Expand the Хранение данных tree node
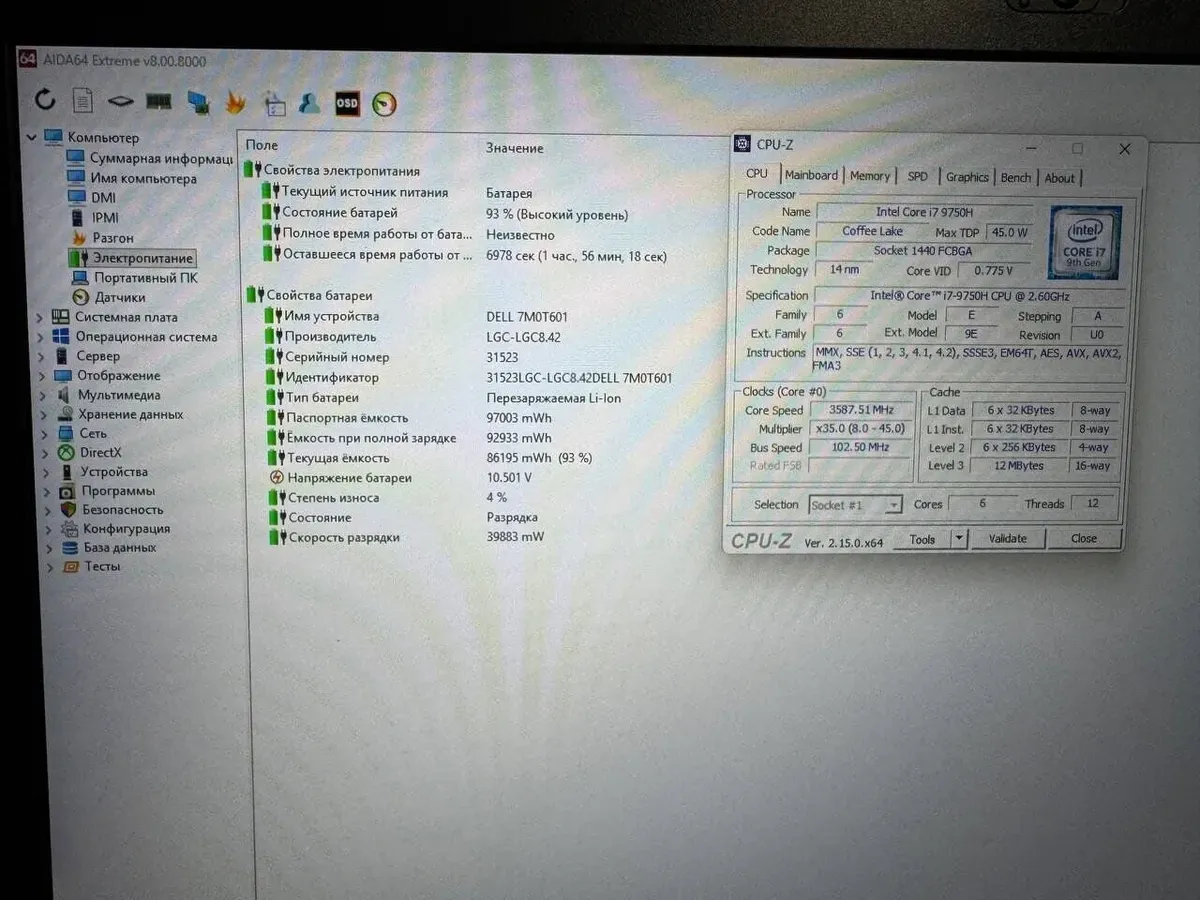 point(40,415)
